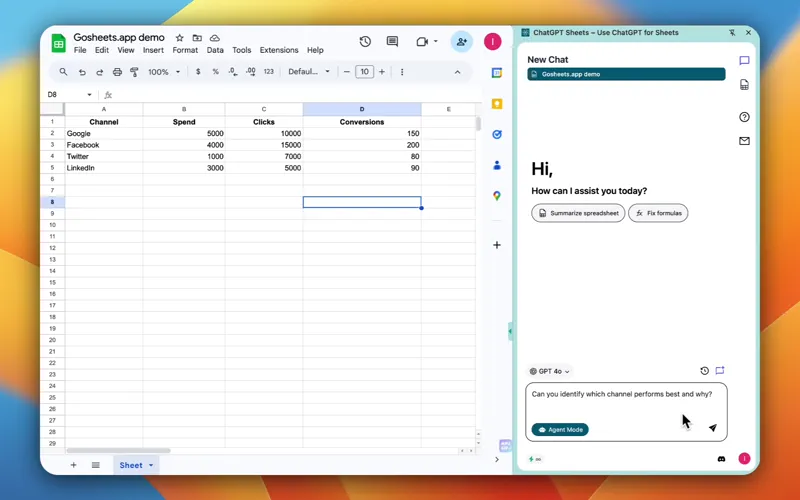
Task: Activate the paint format tool
Action: 135,72
